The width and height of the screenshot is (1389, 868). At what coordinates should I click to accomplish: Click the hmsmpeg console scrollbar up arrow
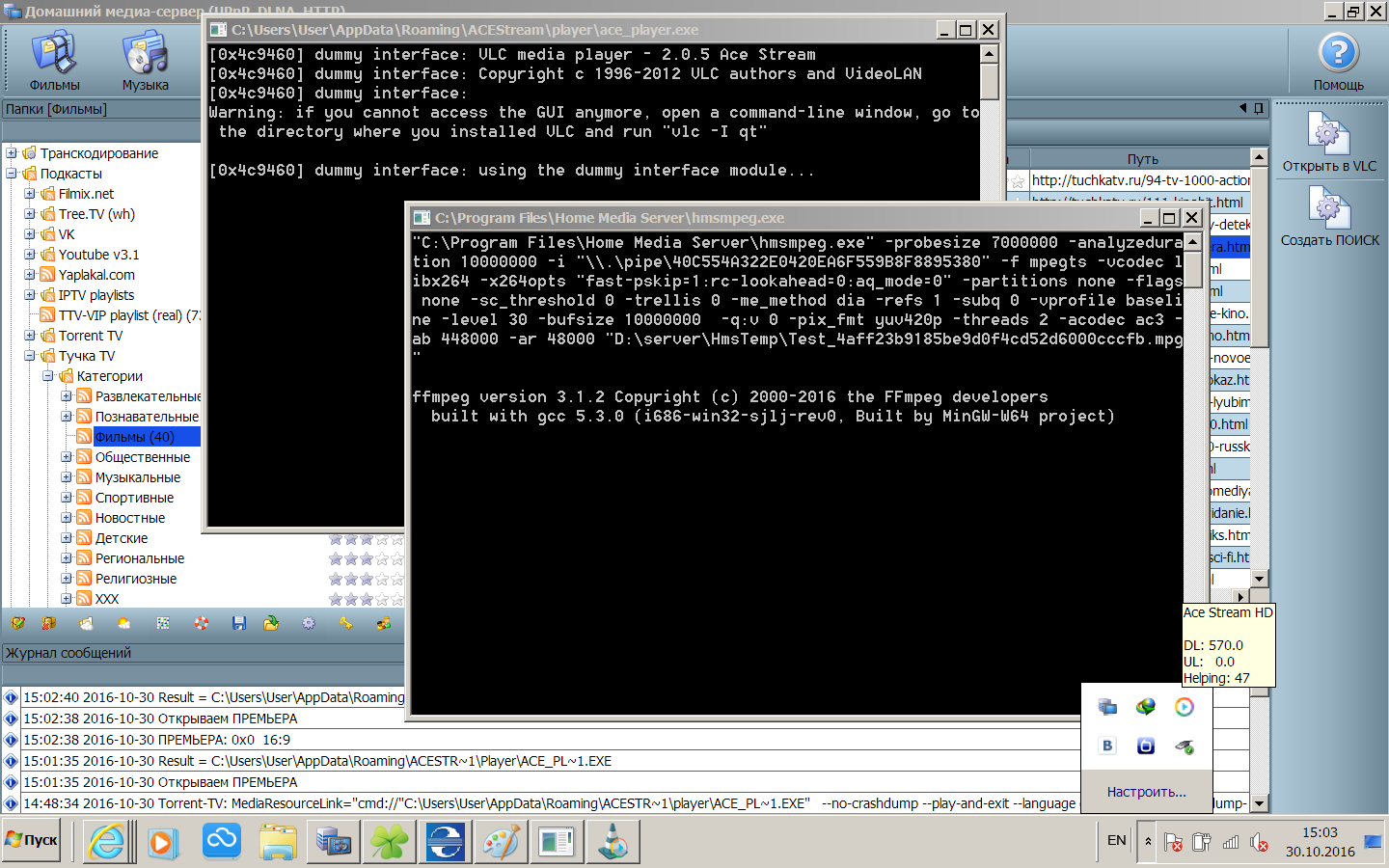(1192, 242)
